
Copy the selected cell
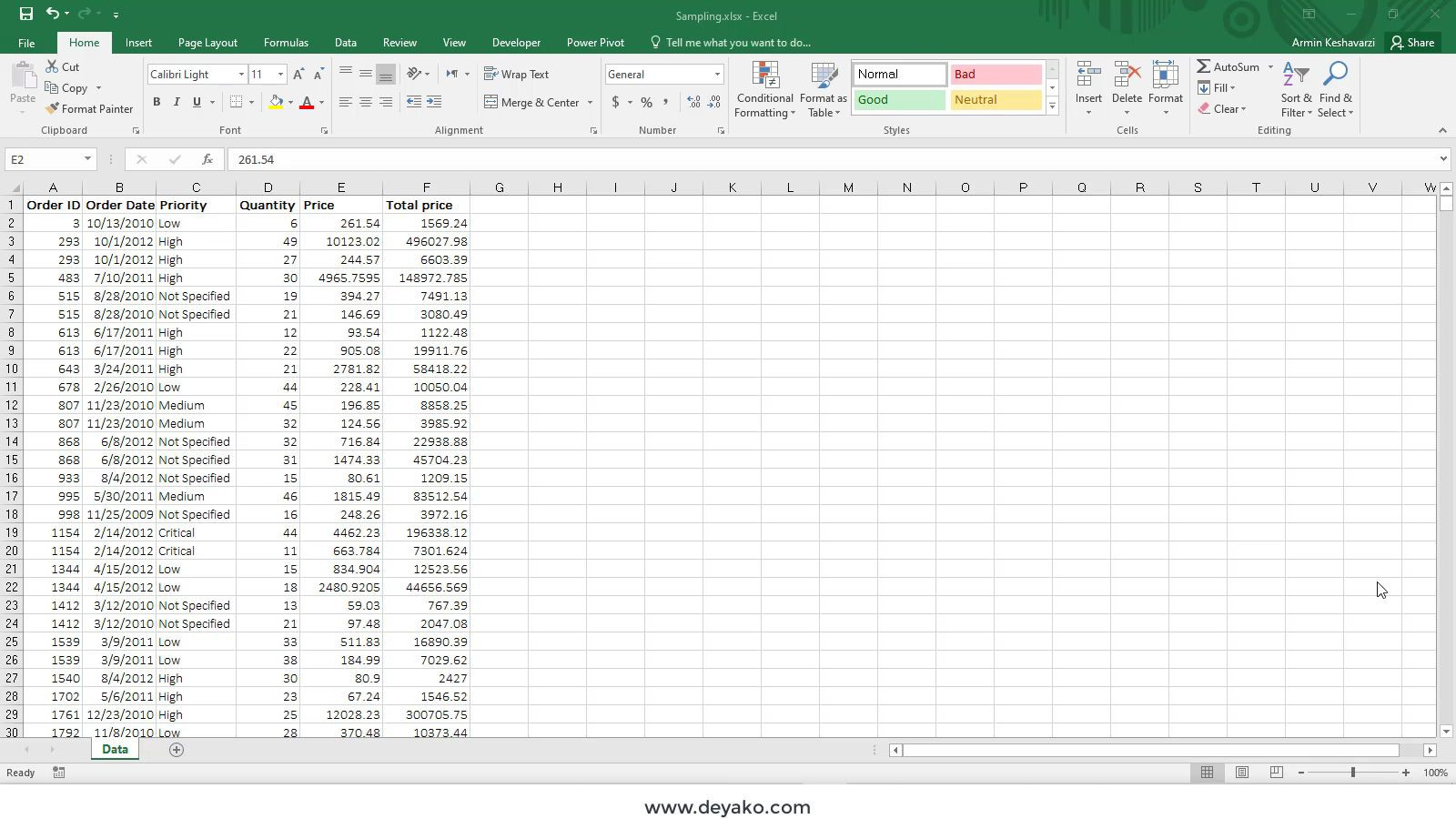(x=66, y=88)
